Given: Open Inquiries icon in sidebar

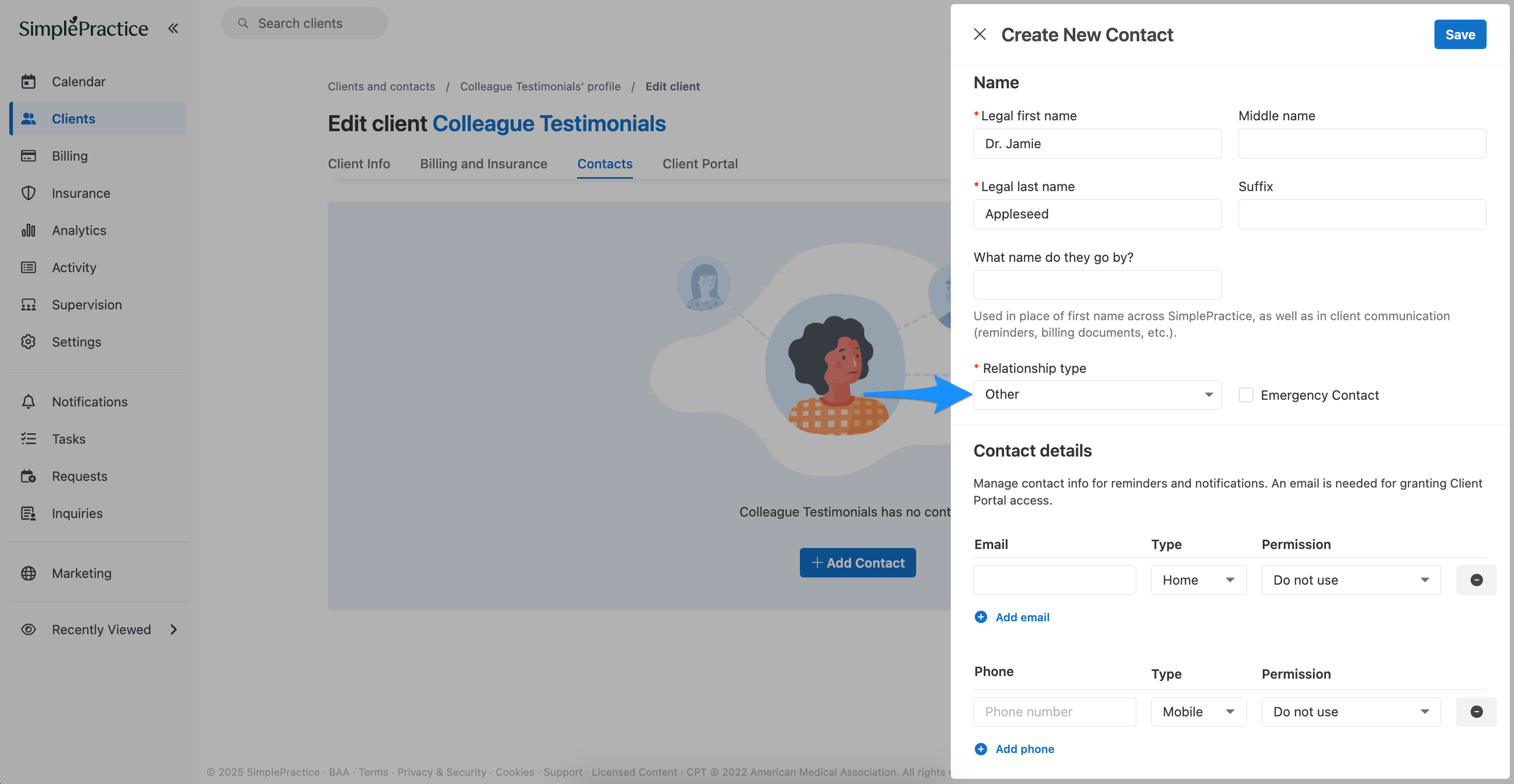Looking at the screenshot, I should (x=28, y=513).
